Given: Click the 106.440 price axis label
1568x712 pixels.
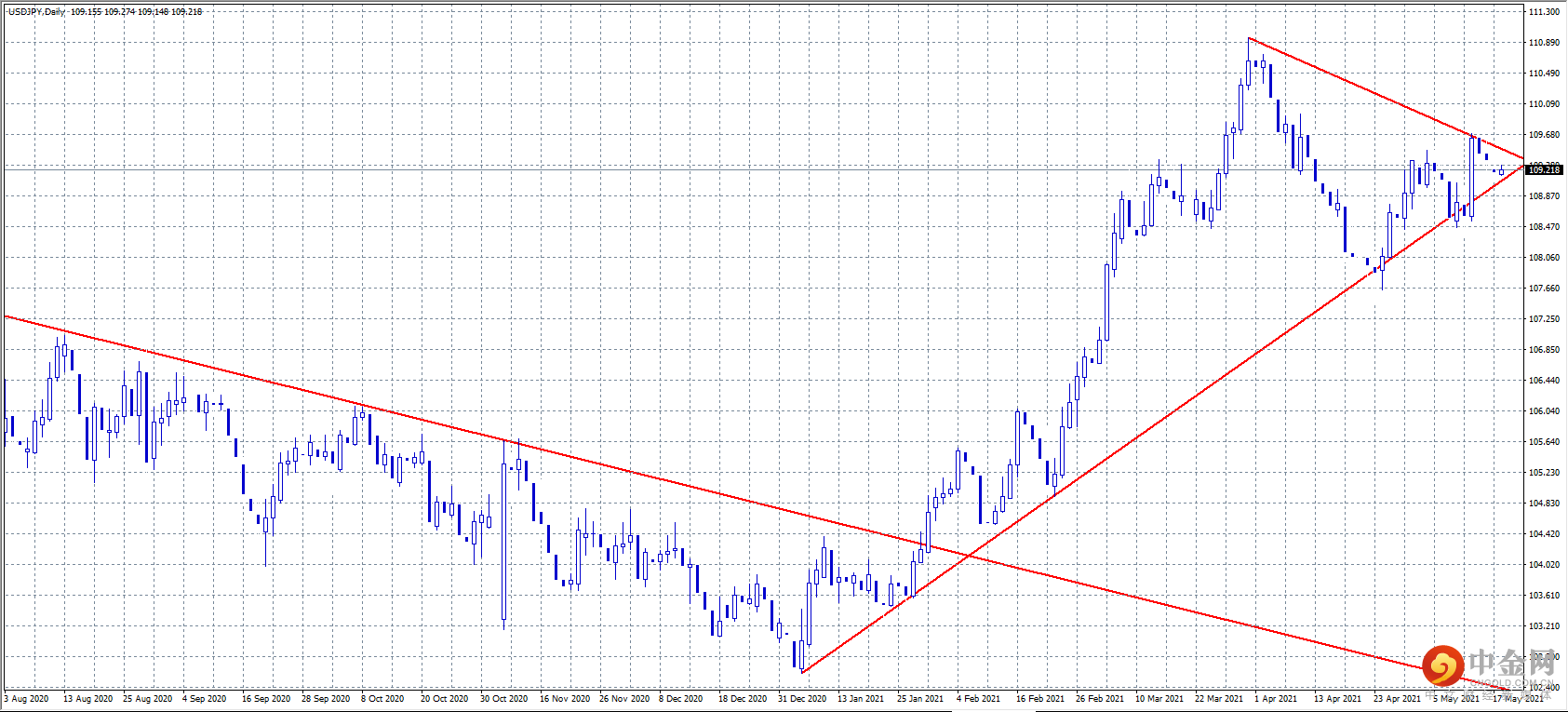Looking at the screenshot, I should click(x=1545, y=381).
